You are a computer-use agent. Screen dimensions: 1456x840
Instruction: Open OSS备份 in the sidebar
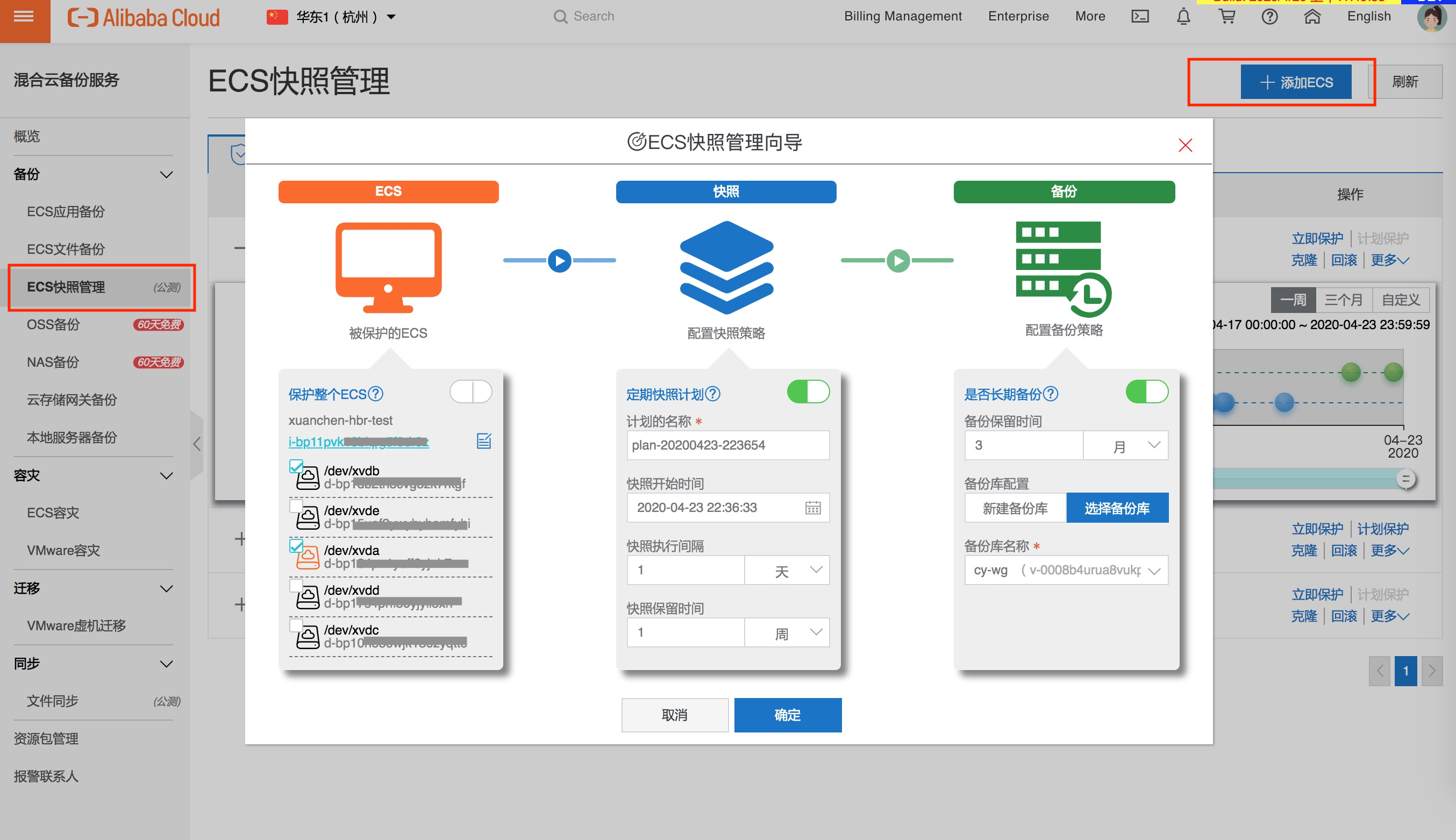53,324
